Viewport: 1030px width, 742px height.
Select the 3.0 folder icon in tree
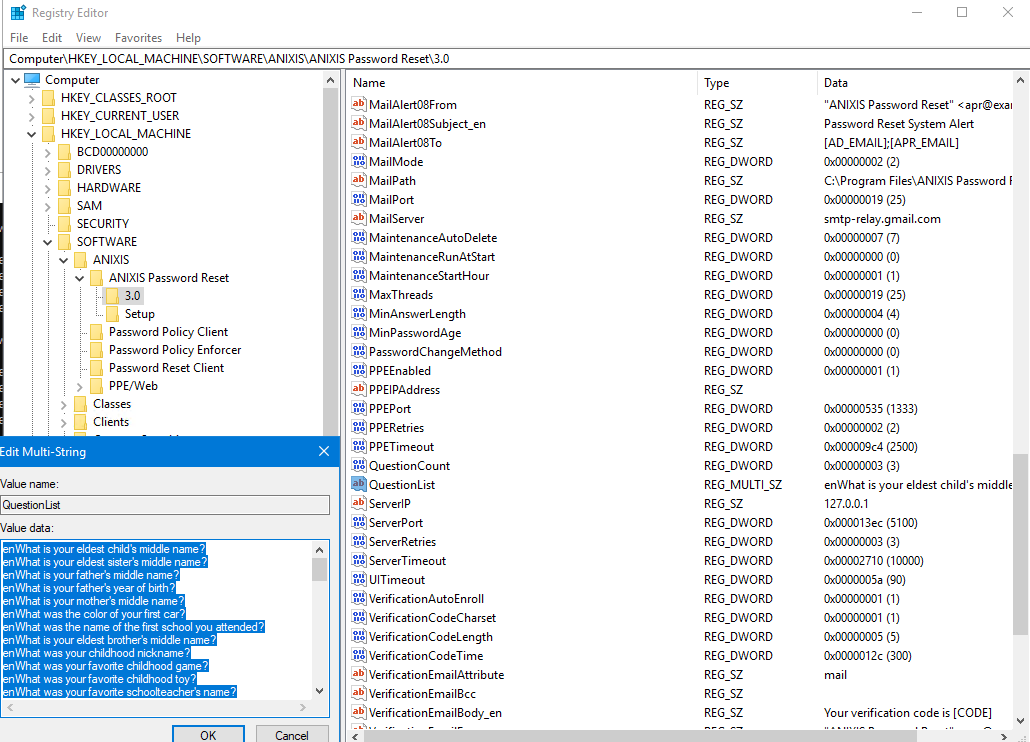click(x=112, y=296)
